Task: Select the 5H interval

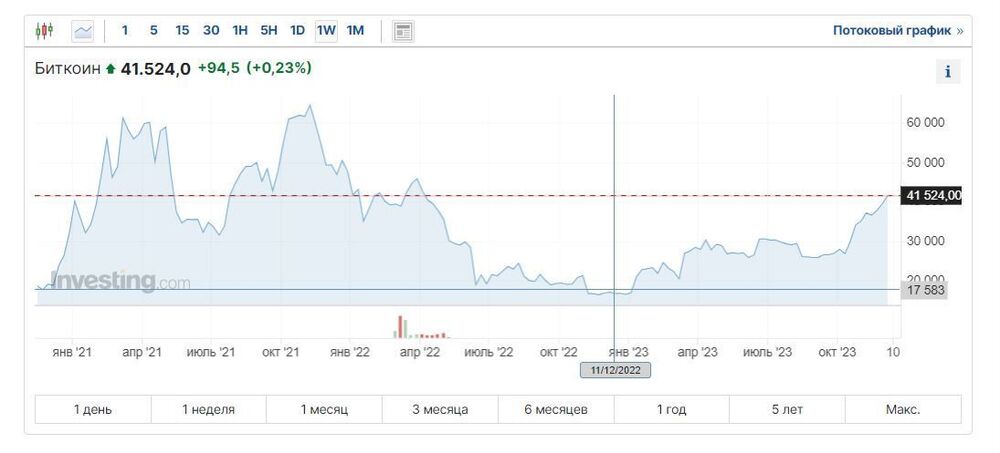Action: point(269,30)
